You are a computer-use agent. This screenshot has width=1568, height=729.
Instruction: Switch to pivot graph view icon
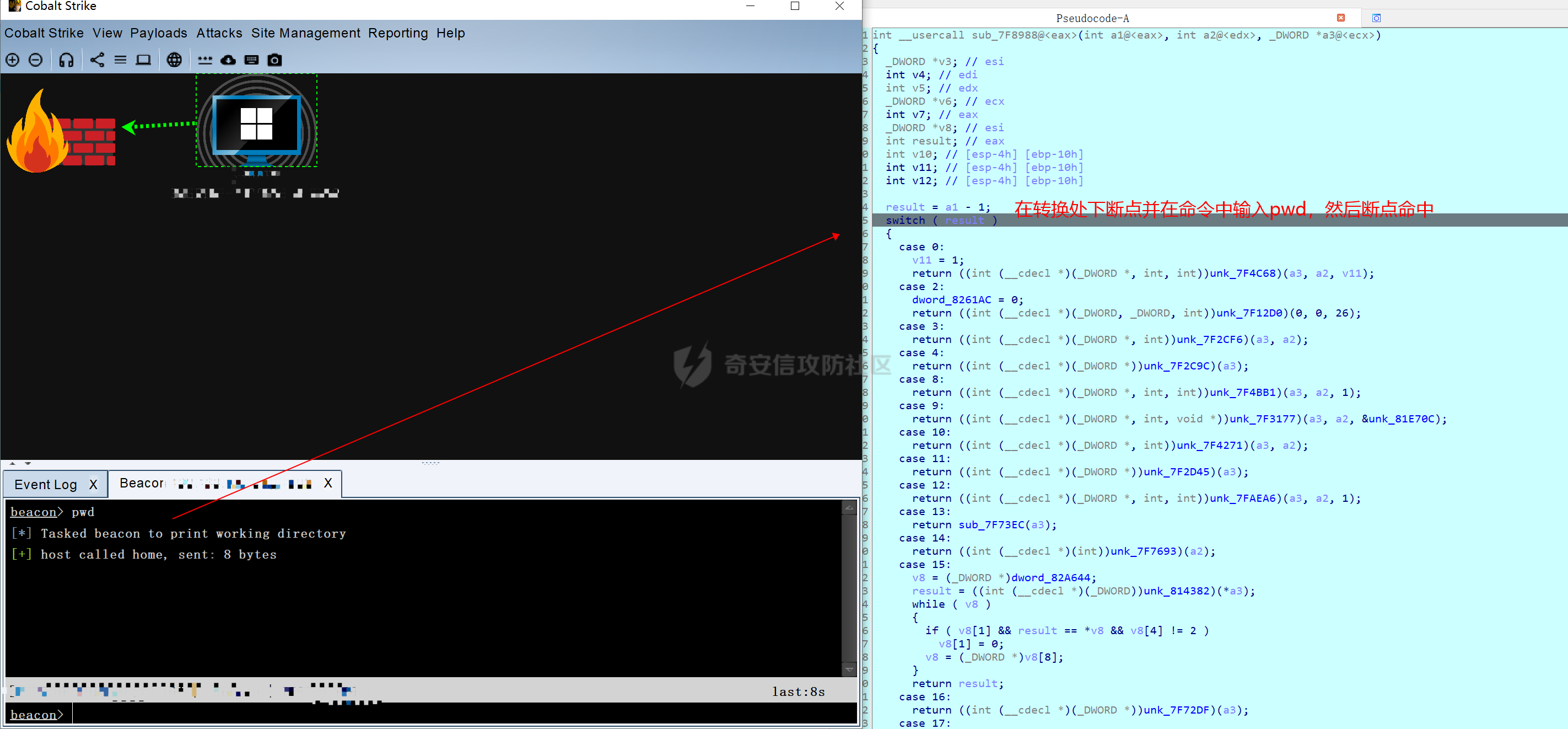tap(98, 60)
